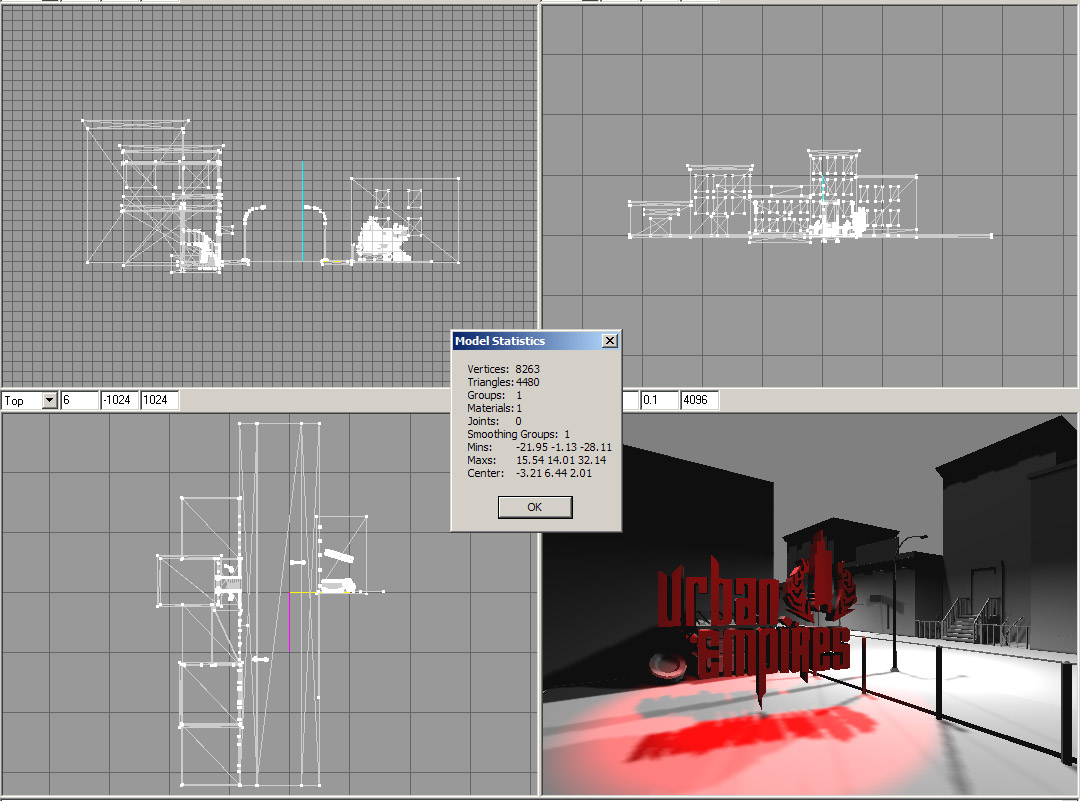This screenshot has width=1080, height=801.
Task: Click the Center coordinates line
Action: tap(530, 474)
